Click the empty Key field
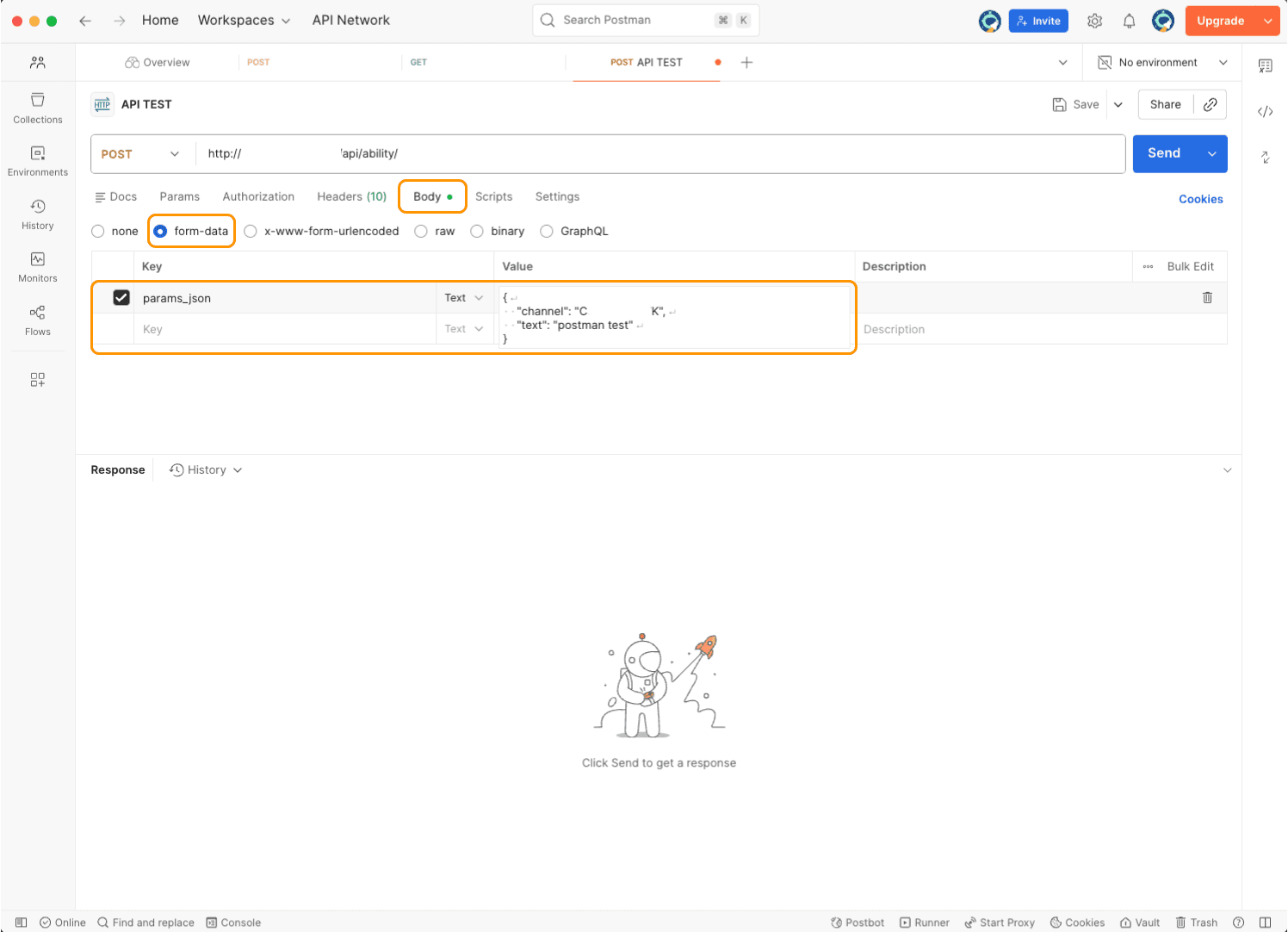The width and height of the screenshot is (1288, 932). [x=285, y=329]
